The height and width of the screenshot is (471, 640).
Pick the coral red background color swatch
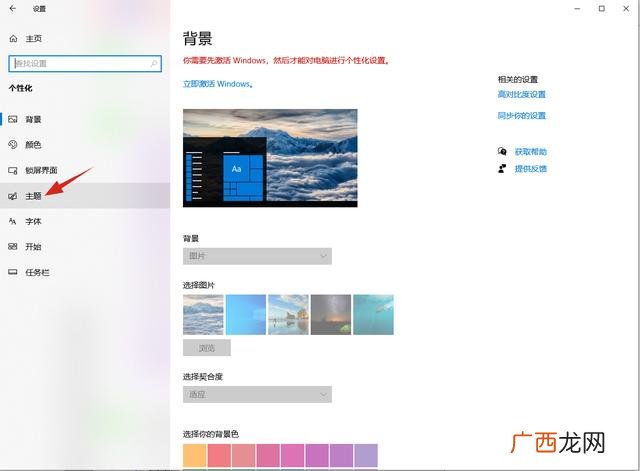coord(219,455)
